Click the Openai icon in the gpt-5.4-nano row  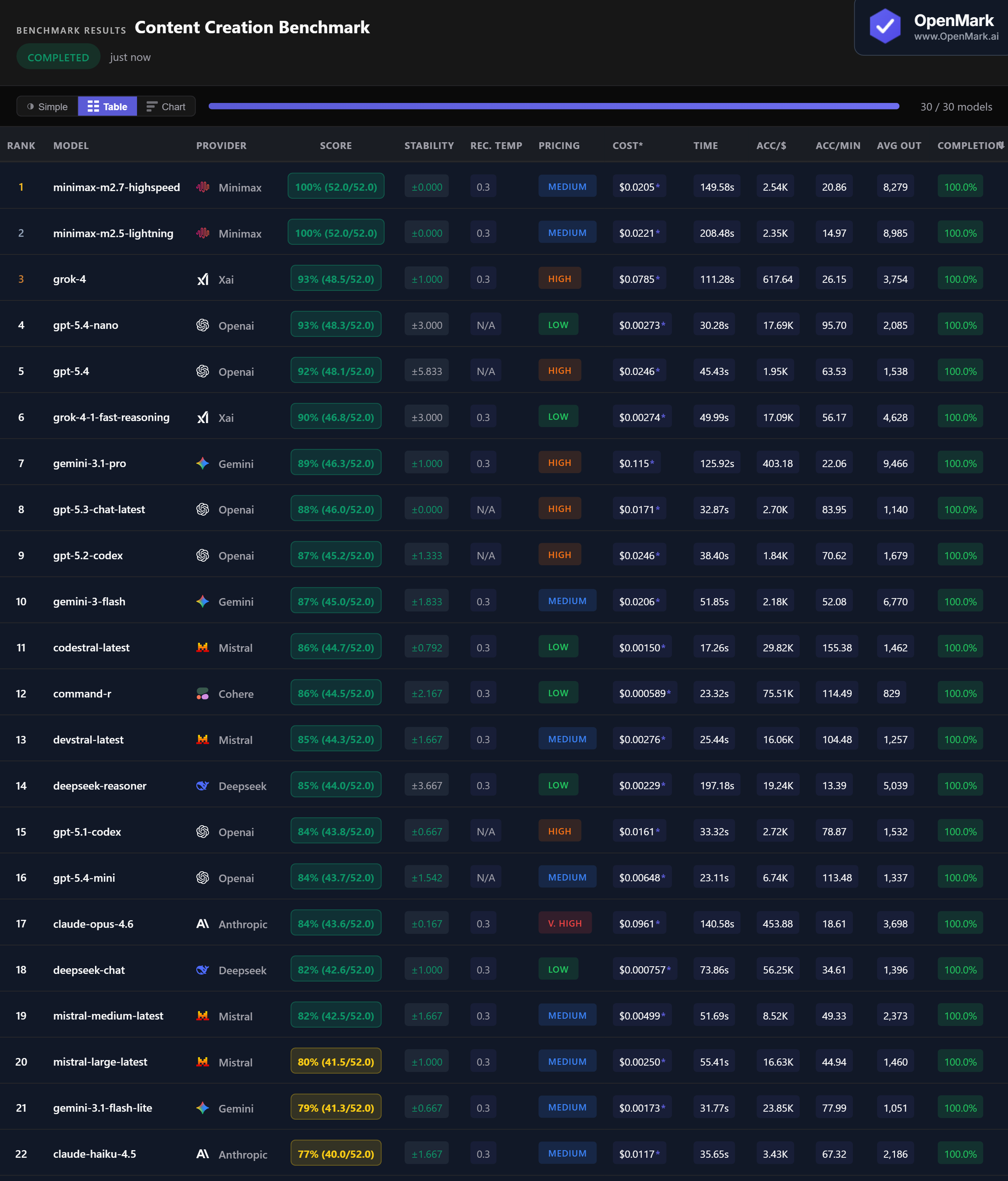tap(202, 325)
